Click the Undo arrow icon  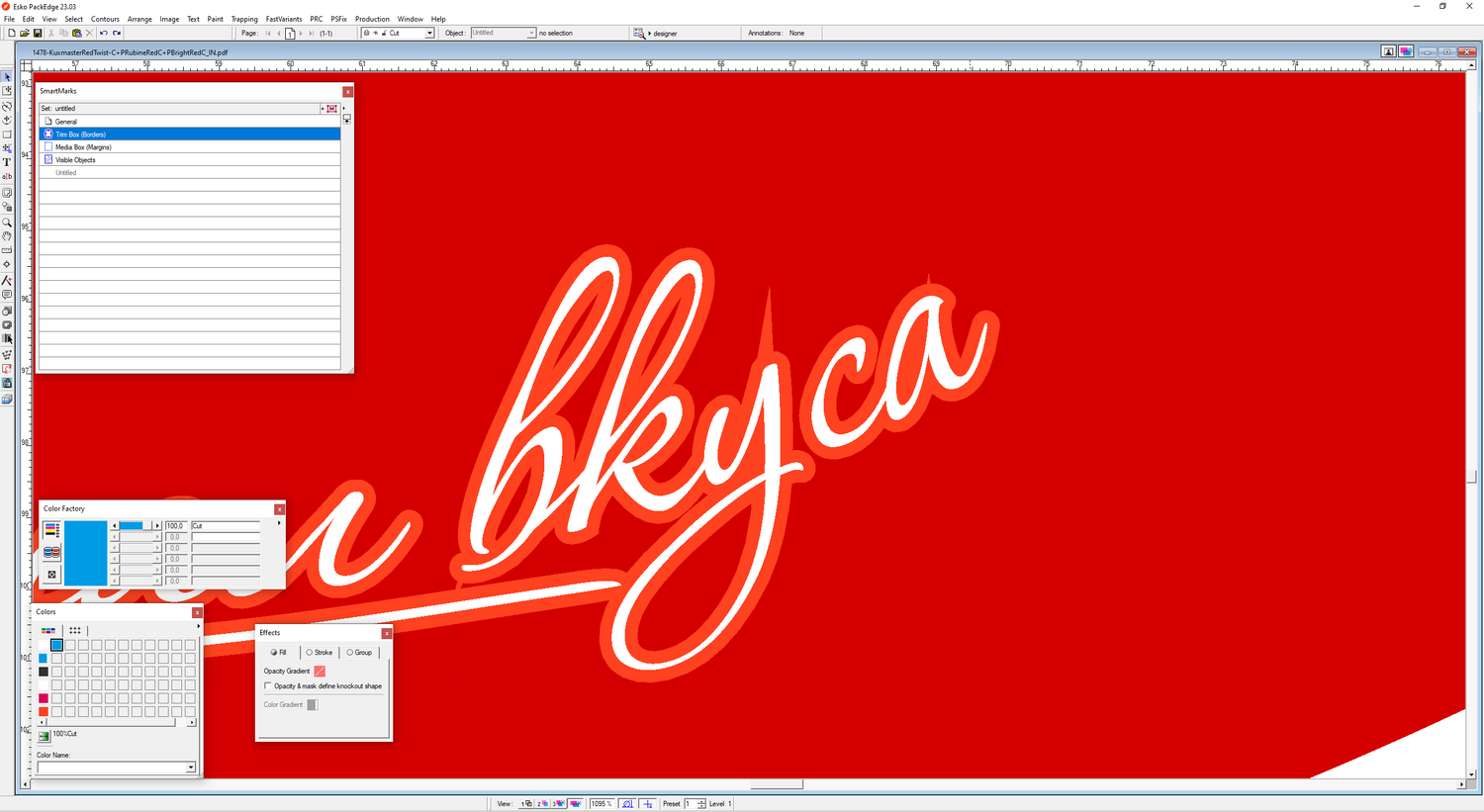(104, 33)
